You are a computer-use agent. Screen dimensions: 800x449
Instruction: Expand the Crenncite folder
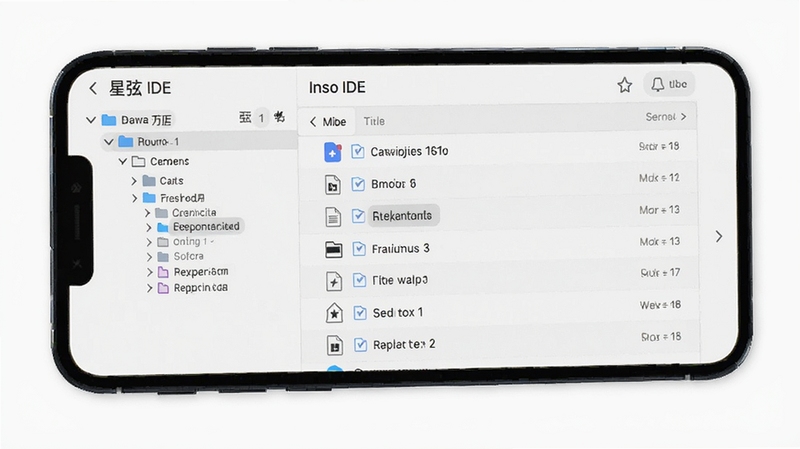click(147, 213)
